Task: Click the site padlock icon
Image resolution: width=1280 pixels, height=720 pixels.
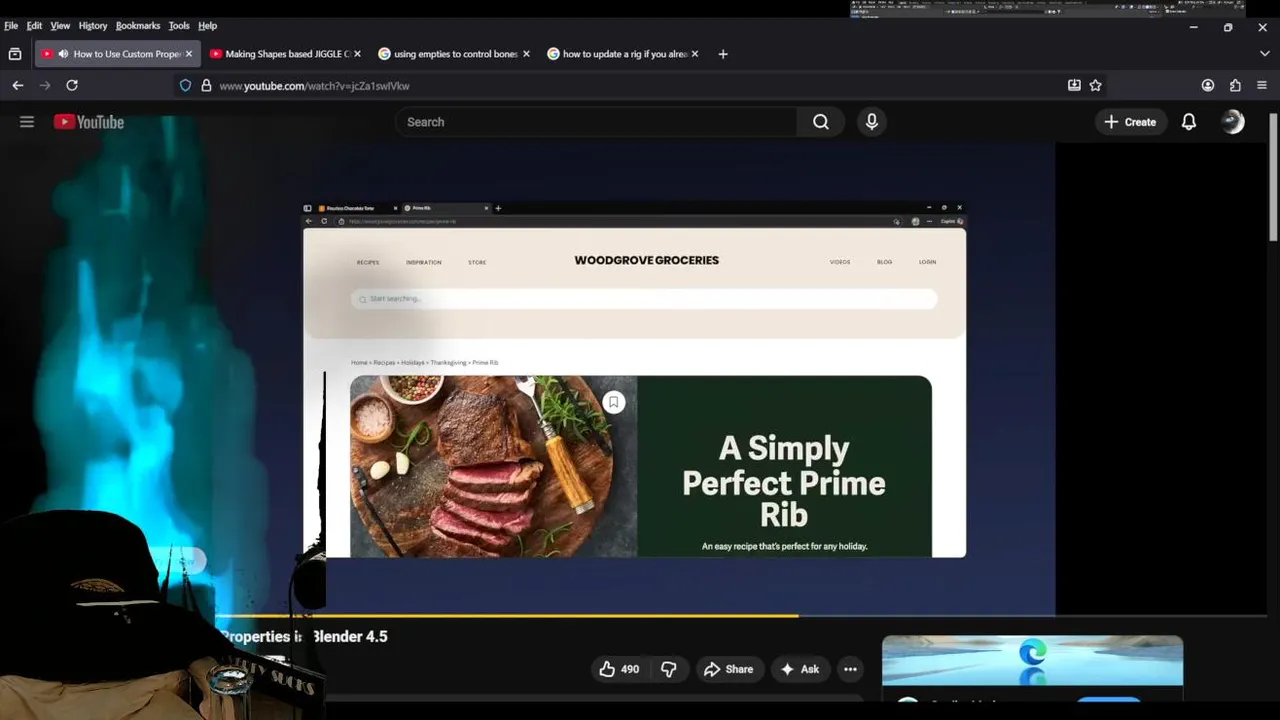Action: point(206,86)
